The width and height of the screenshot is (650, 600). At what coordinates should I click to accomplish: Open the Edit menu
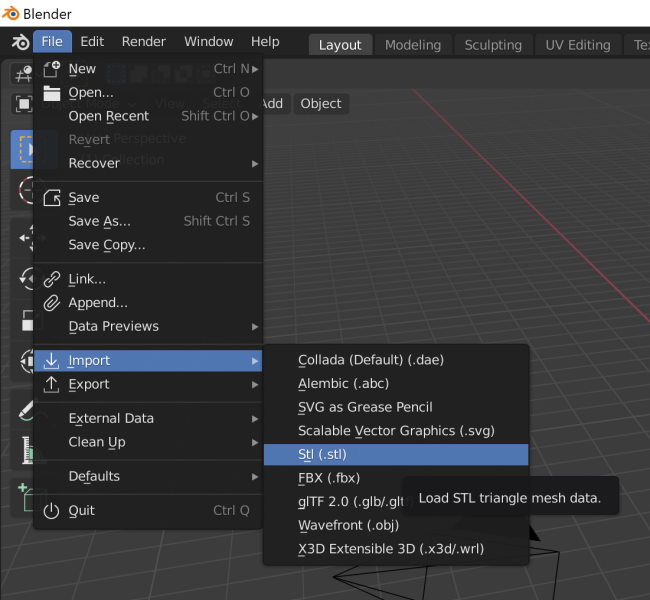click(92, 41)
